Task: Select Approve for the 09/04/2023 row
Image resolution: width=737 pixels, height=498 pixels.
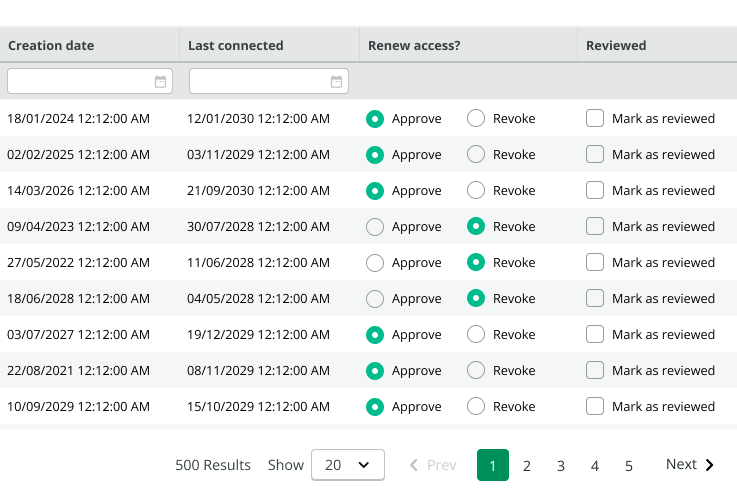Action: [375, 227]
